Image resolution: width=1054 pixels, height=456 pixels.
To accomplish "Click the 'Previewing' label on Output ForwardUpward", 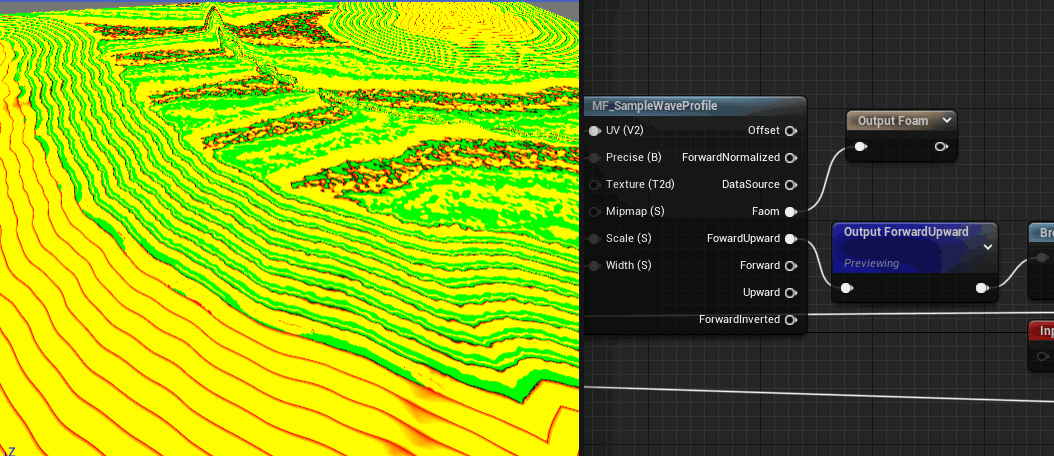I will pos(871,263).
